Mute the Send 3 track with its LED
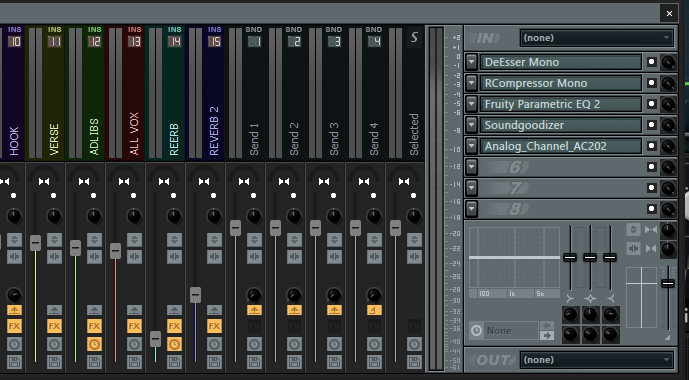 click(334, 195)
